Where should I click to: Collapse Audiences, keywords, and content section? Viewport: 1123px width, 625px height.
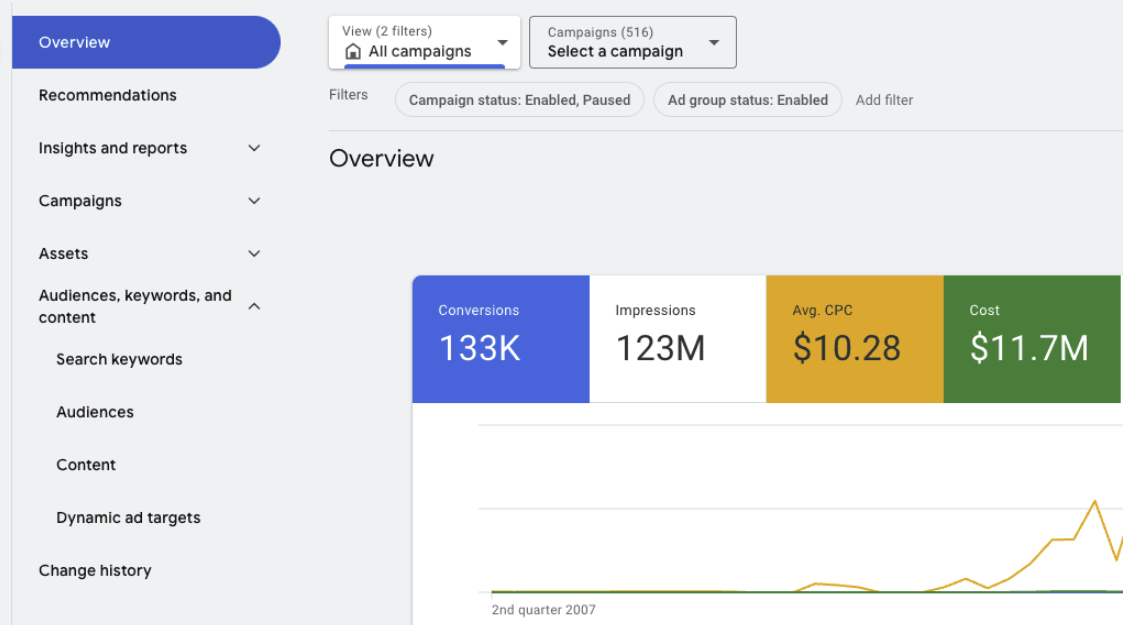(x=254, y=306)
